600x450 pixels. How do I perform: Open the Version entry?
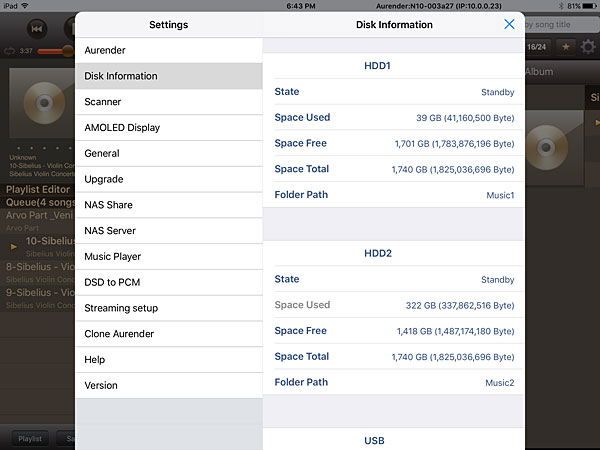[169, 385]
